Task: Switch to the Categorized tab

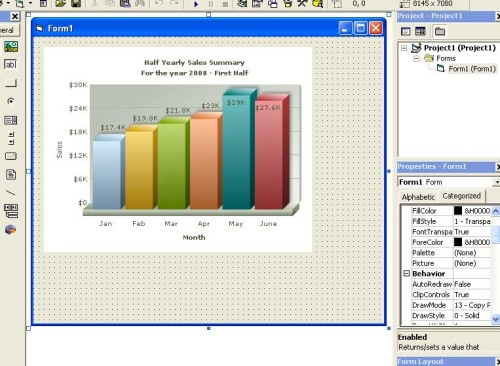Action: tap(462, 196)
